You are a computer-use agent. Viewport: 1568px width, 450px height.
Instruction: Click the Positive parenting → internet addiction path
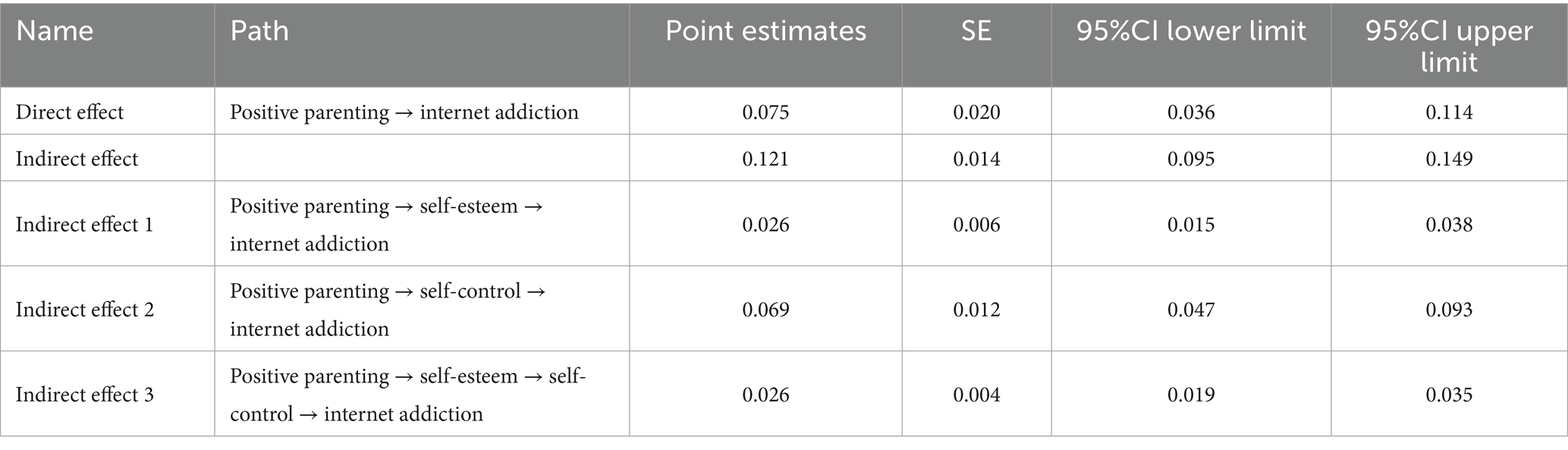404,112
